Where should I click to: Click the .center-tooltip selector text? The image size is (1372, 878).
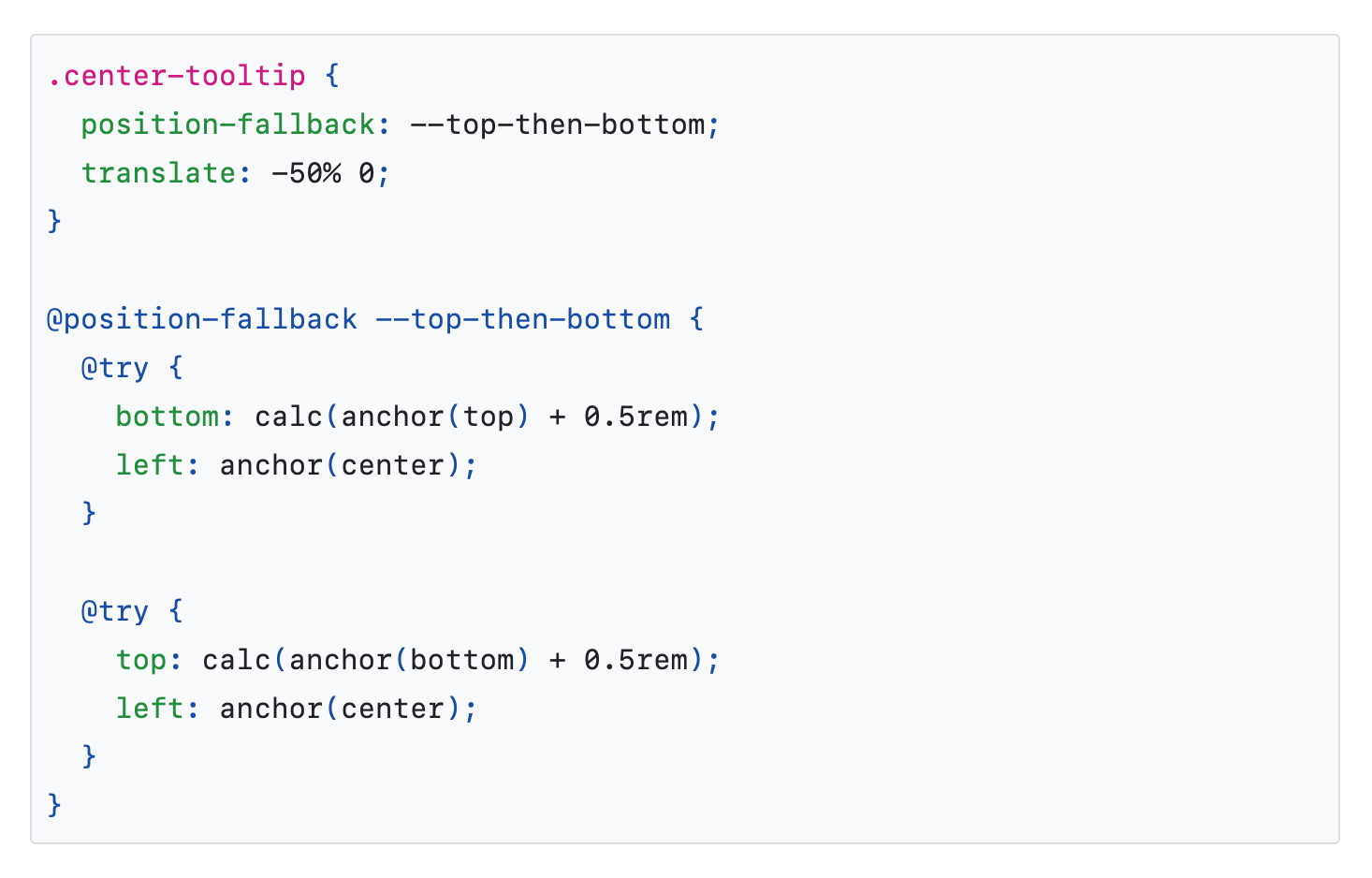pyautogui.click(x=177, y=76)
